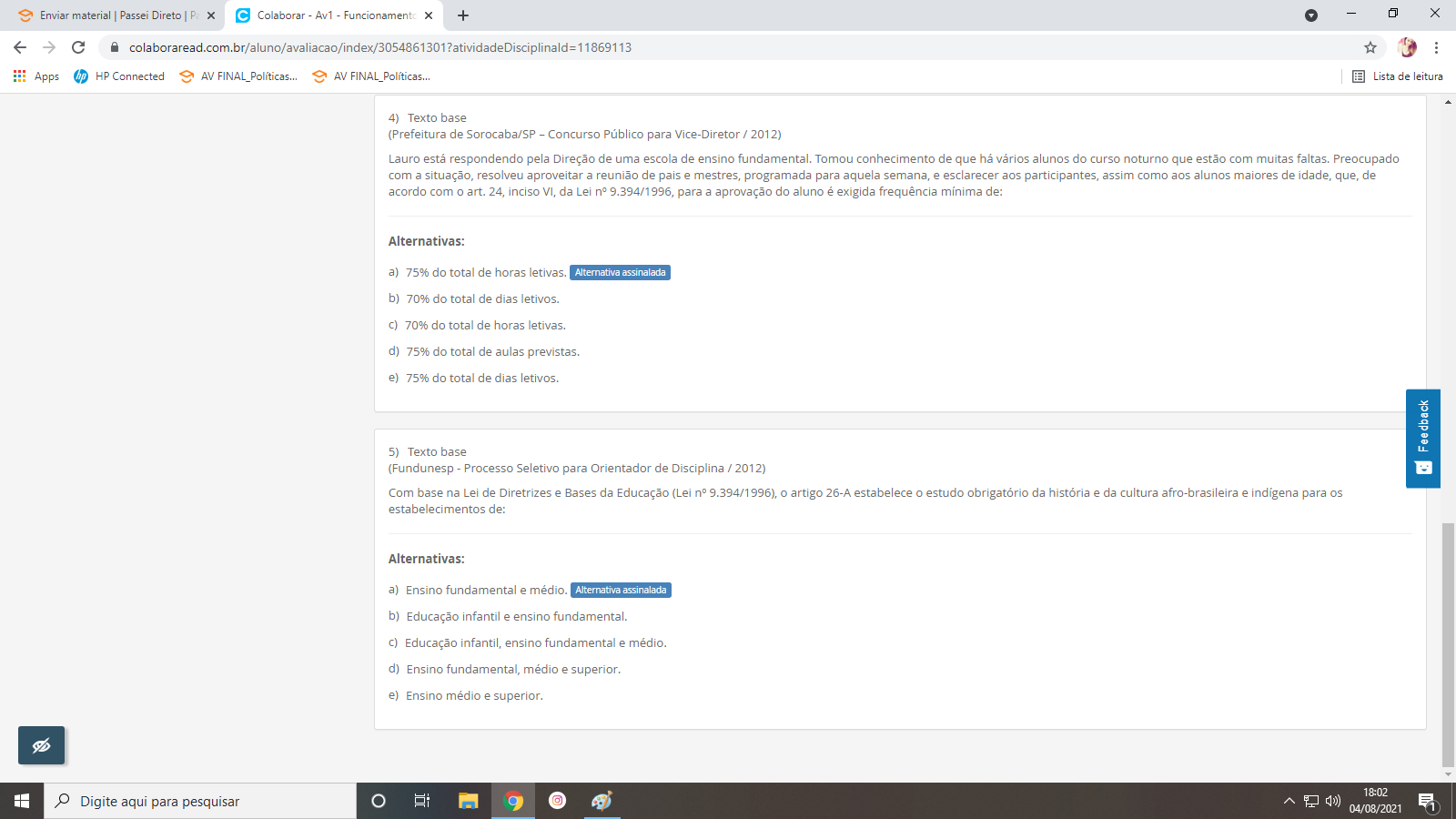
Task: Click the page vertical scrollbar thumb
Action: click(x=1448, y=644)
